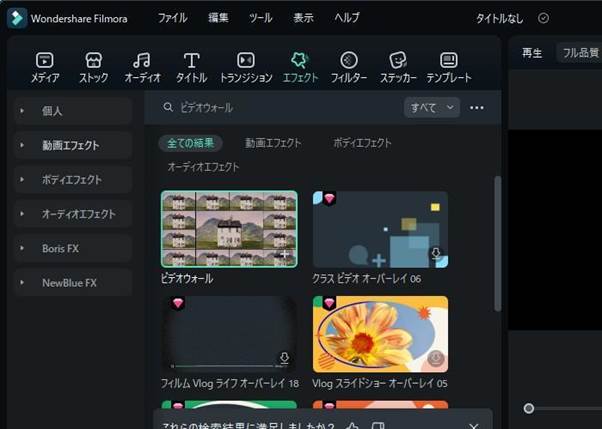Open the フィルター (Filters) panel
The width and height of the screenshot is (602, 429).
click(x=349, y=68)
